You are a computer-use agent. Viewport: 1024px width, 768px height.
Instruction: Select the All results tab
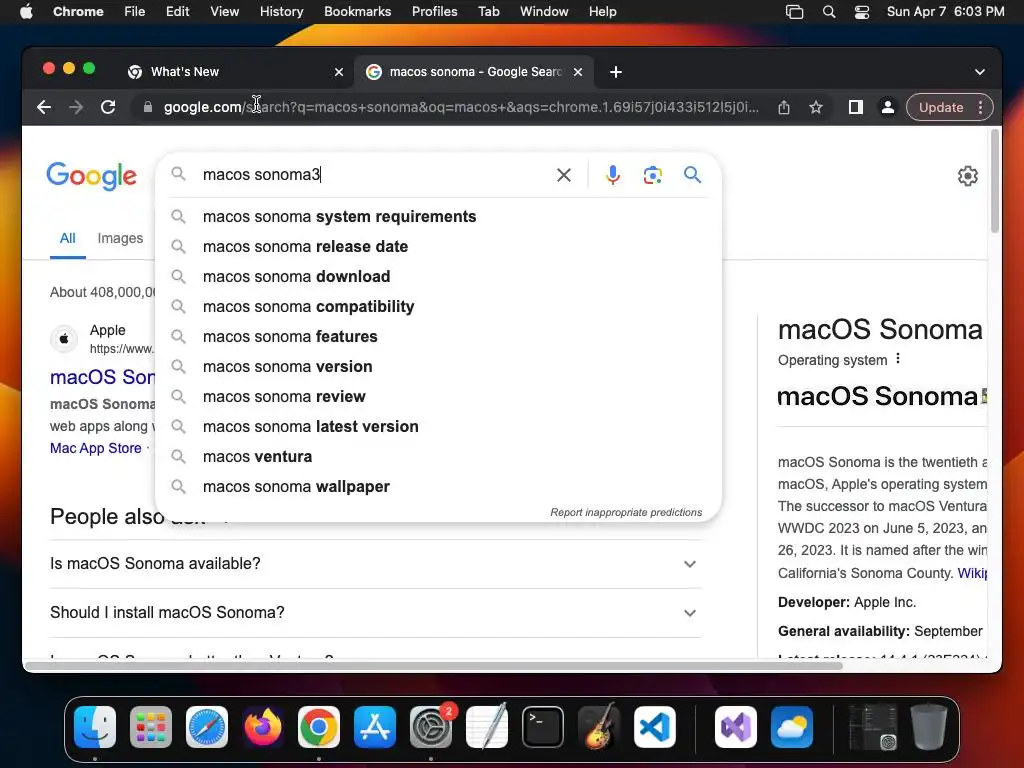coord(67,238)
